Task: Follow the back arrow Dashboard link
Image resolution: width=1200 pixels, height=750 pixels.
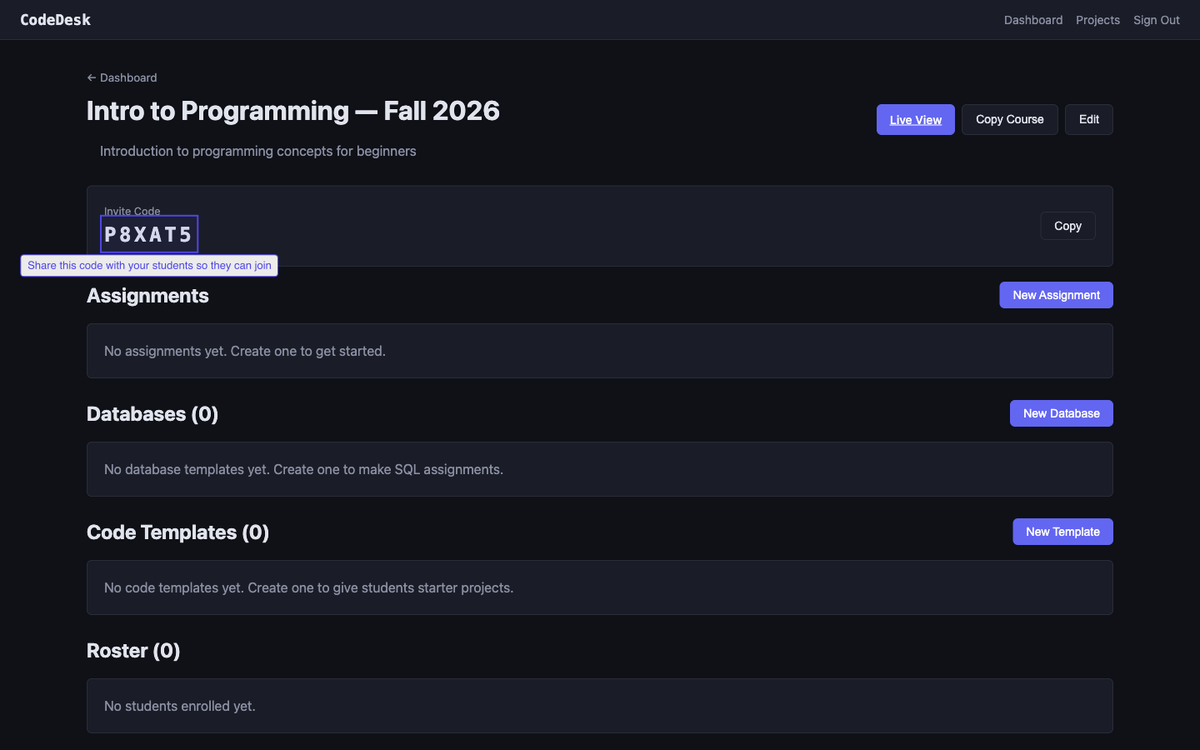Action: (122, 78)
